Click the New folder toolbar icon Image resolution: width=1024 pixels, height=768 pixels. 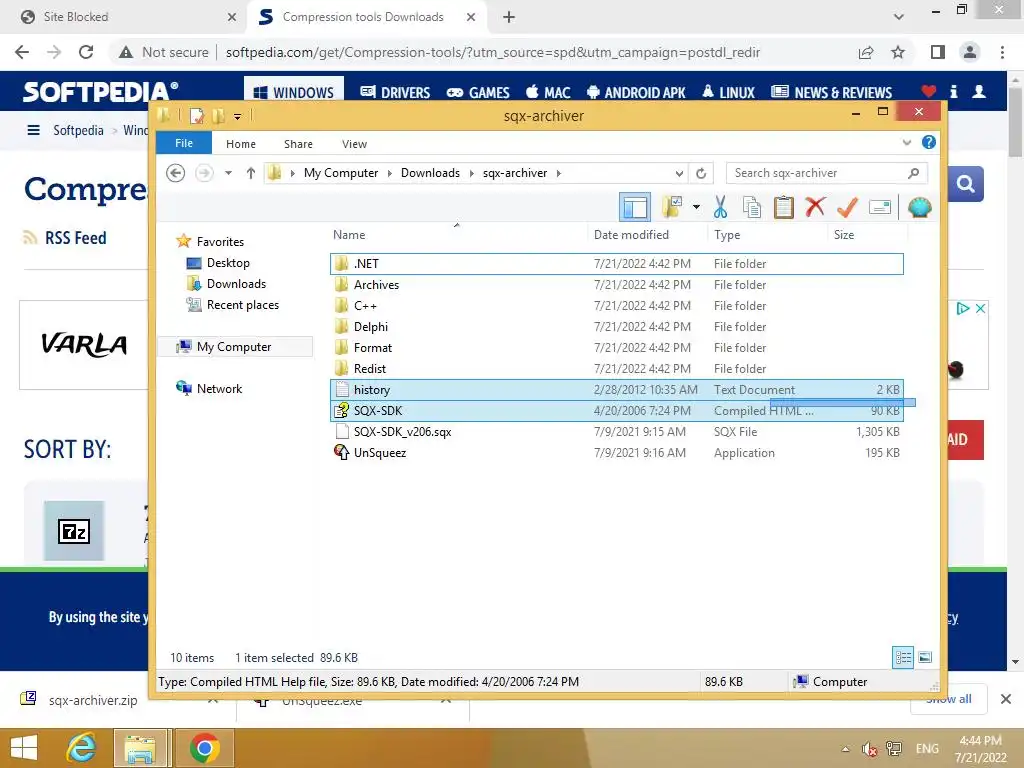pos(672,207)
